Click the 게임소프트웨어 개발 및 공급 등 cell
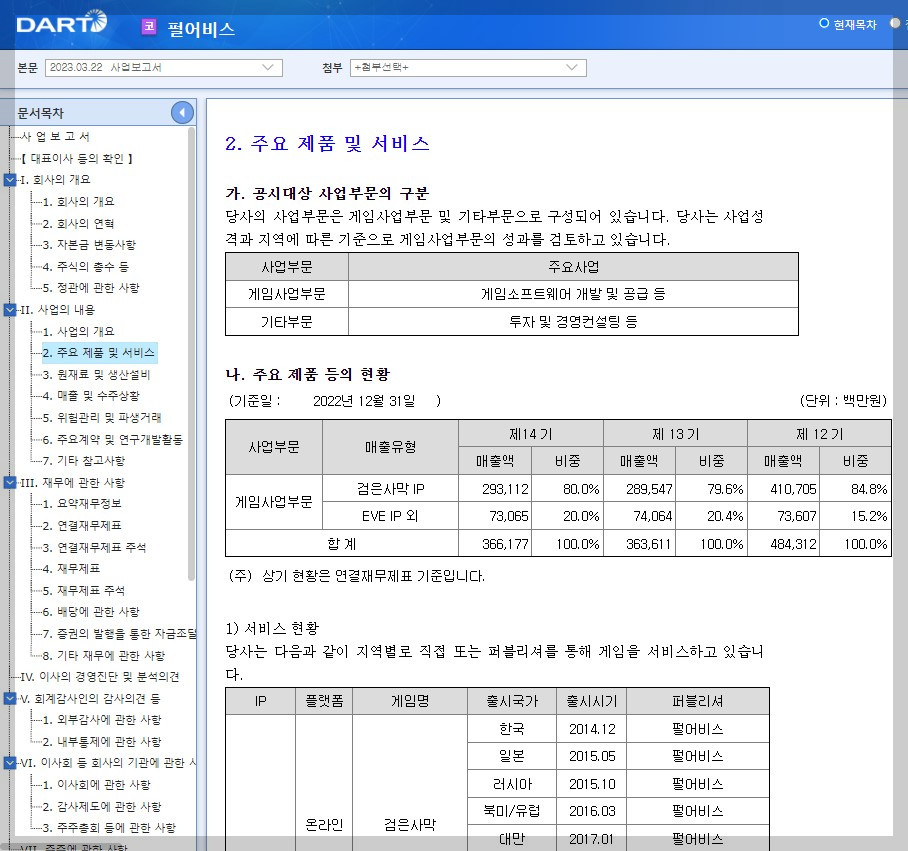908x851 pixels. [573, 294]
